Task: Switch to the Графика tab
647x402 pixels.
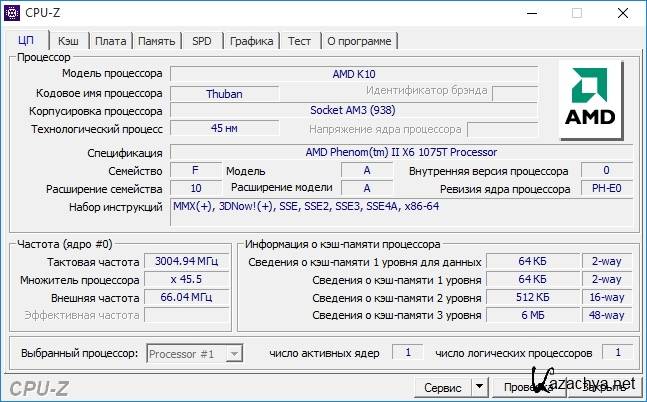Action: point(251,40)
